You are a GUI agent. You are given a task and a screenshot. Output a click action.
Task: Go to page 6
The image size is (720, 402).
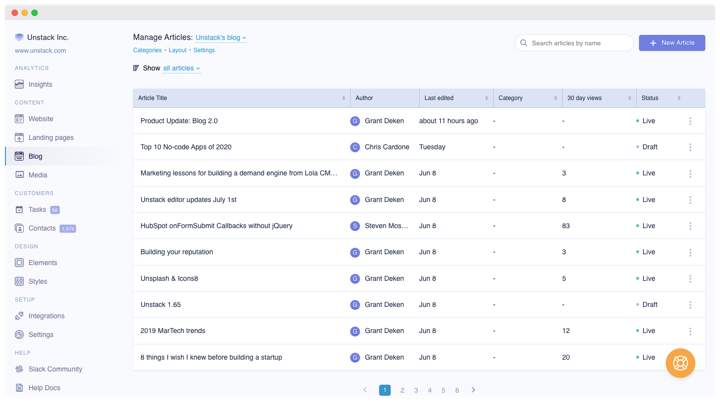457,391
